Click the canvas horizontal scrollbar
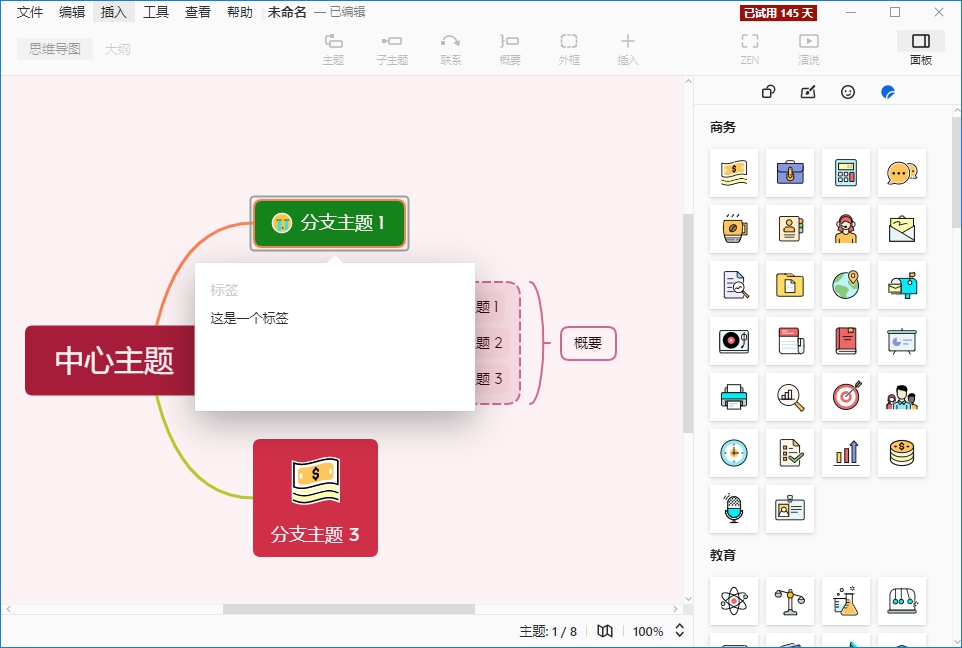This screenshot has height=648, width=962. click(348, 609)
